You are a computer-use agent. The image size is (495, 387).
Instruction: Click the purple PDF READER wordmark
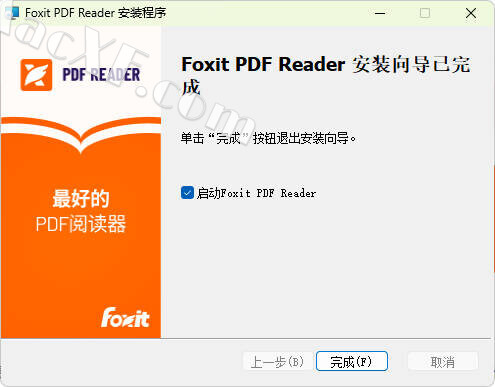tap(101, 75)
